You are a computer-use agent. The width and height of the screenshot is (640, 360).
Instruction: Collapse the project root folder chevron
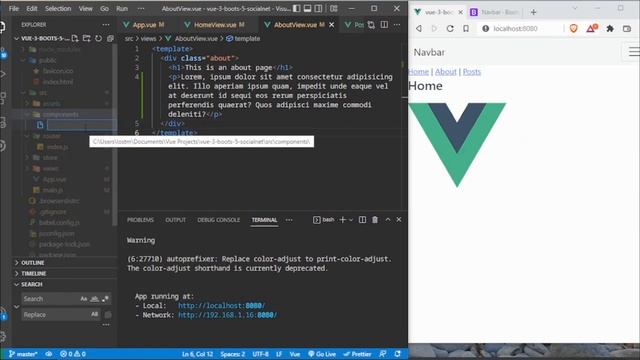pyautogui.click(x=17, y=38)
